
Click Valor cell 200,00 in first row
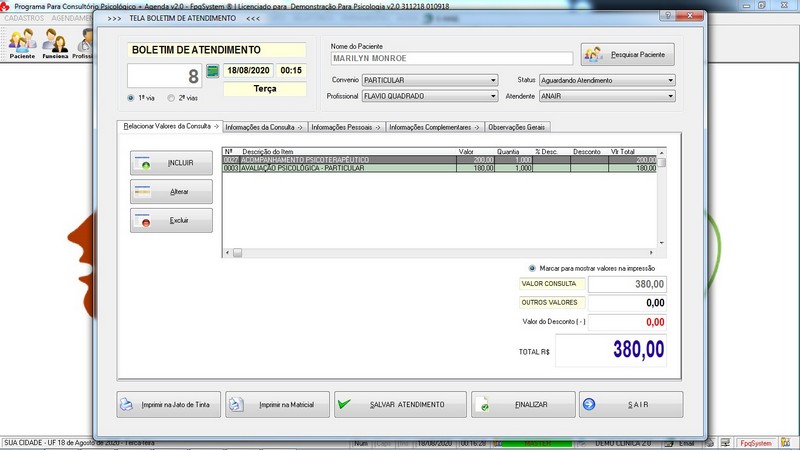[x=475, y=160]
